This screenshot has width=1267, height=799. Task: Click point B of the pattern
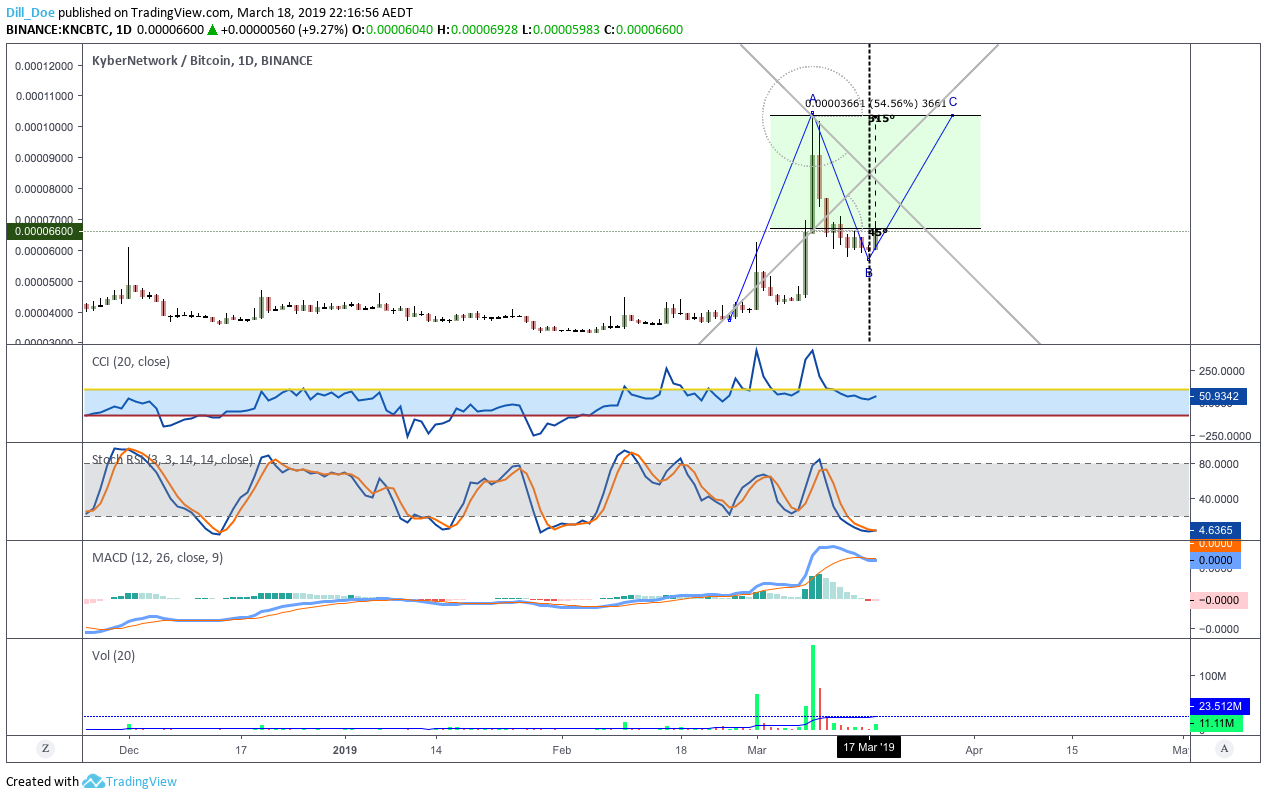868,272
